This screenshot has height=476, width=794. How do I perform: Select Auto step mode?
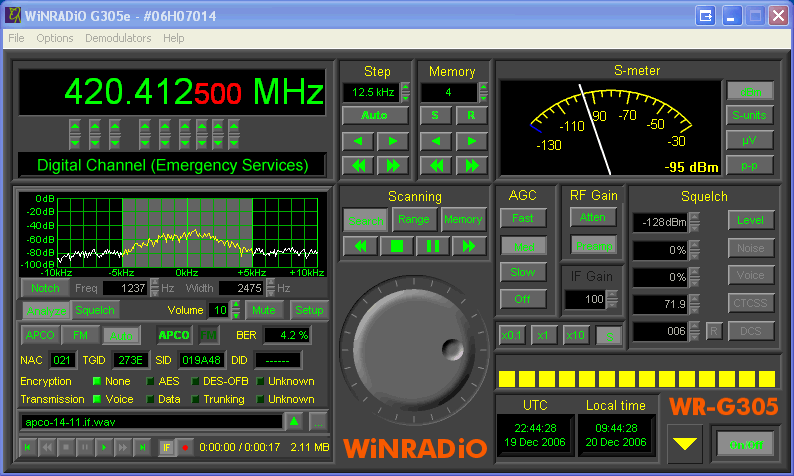coord(375,115)
